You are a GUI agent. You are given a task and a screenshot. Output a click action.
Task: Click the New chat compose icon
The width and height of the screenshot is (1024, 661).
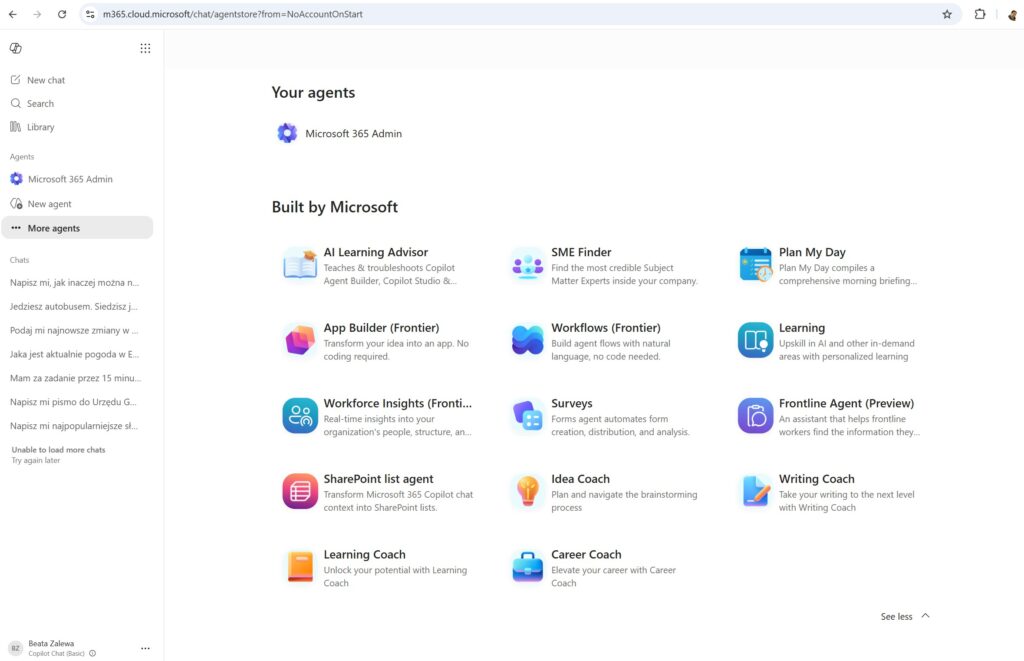coord(16,80)
